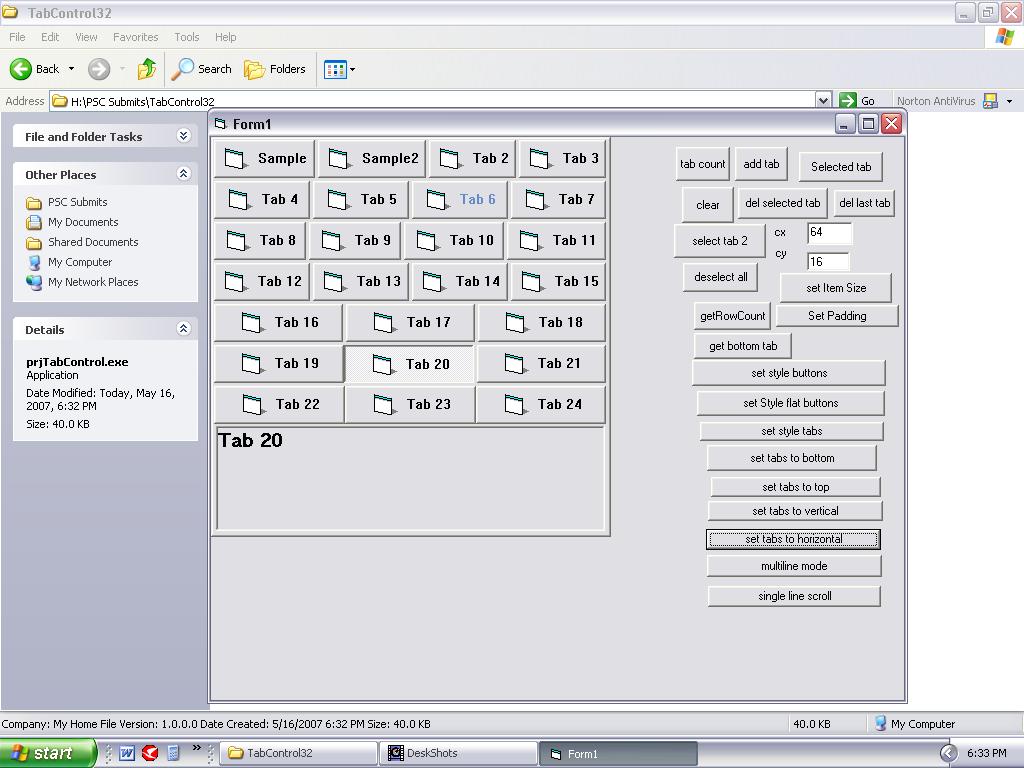Image resolution: width=1024 pixels, height=768 pixels.
Task: Expand the address bar dropdown
Action: pyautogui.click(x=823, y=101)
